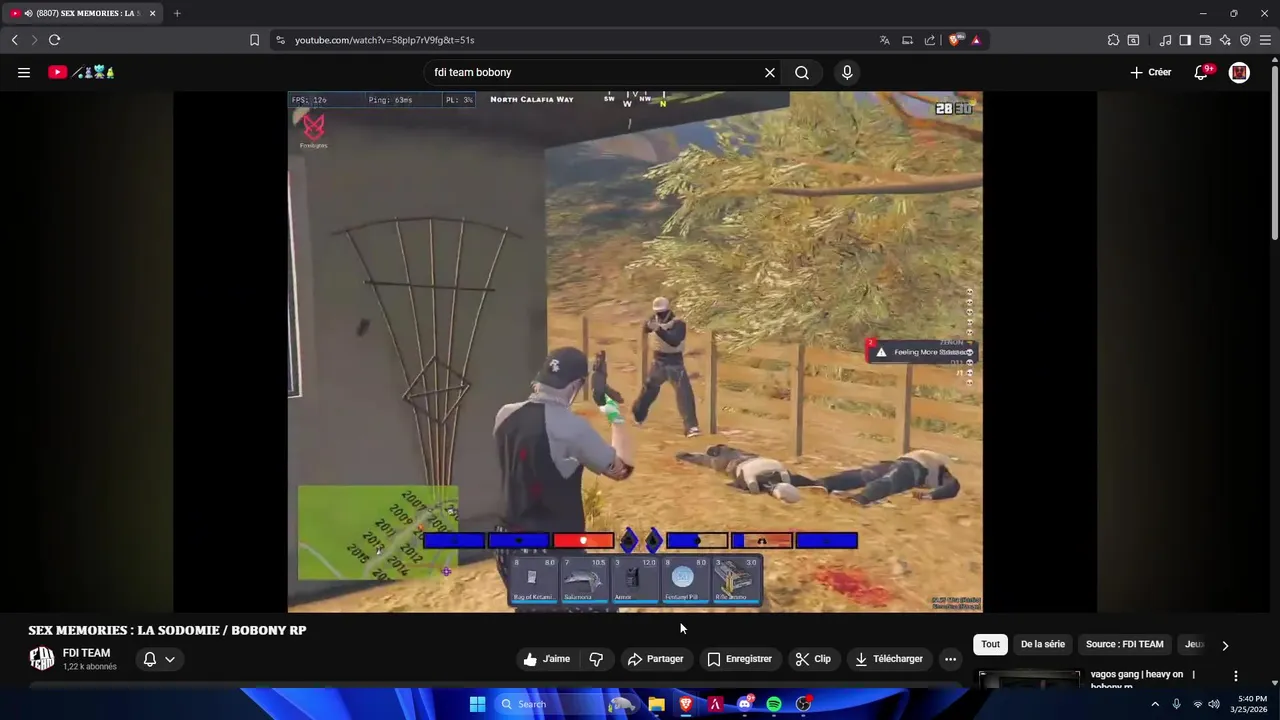
Task: Click the Partager share button
Action: click(x=655, y=659)
